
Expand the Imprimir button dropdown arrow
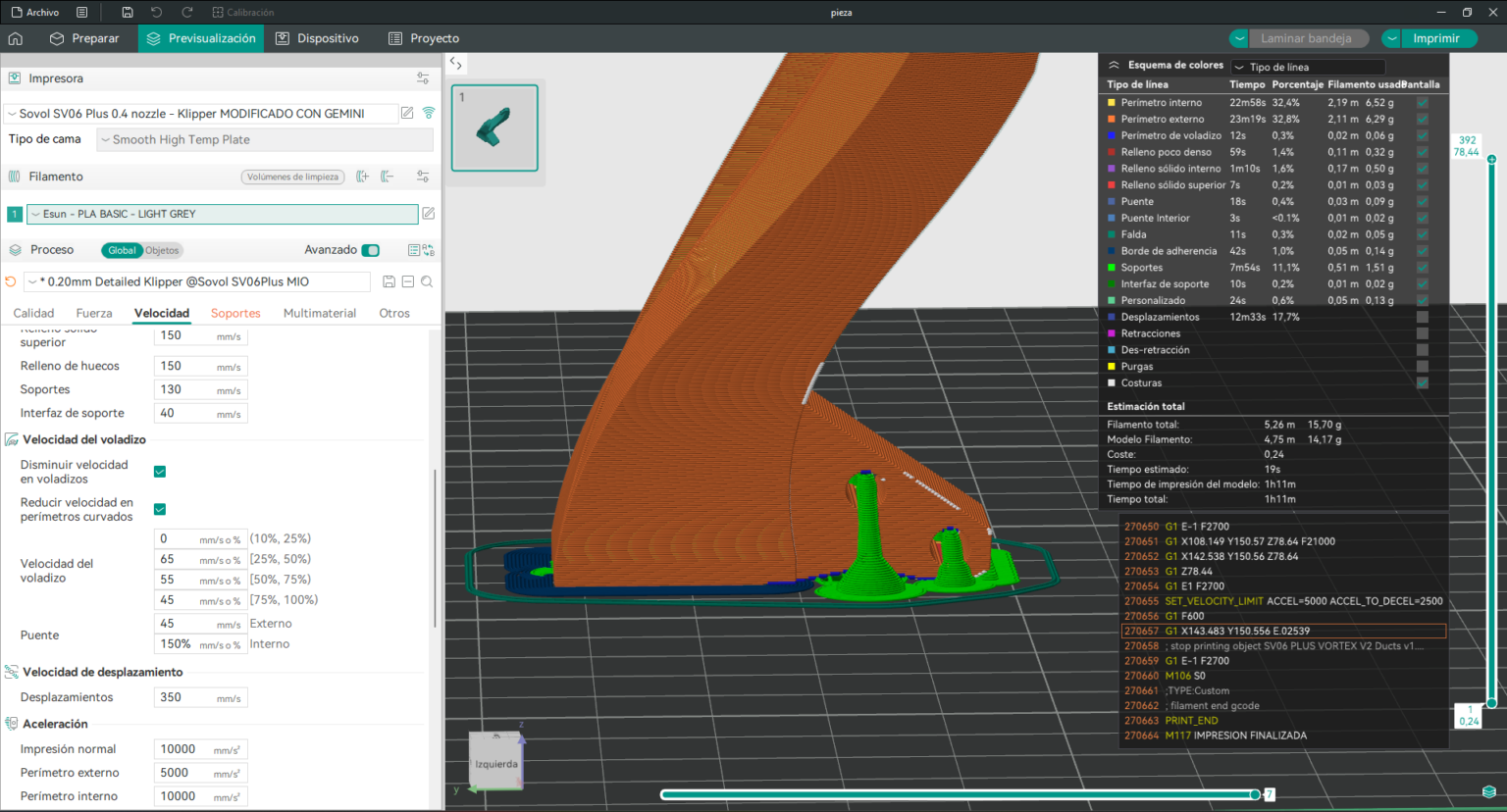[x=1391, y=38]
